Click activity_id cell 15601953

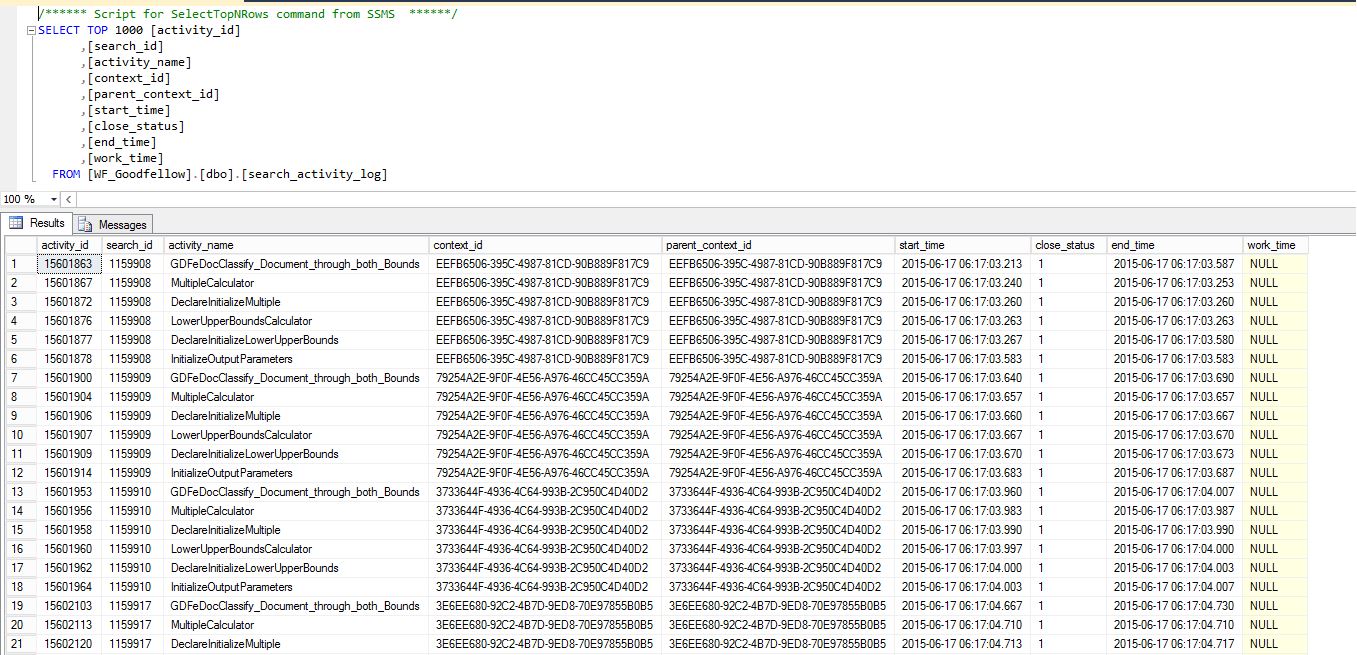pos(69,492)
